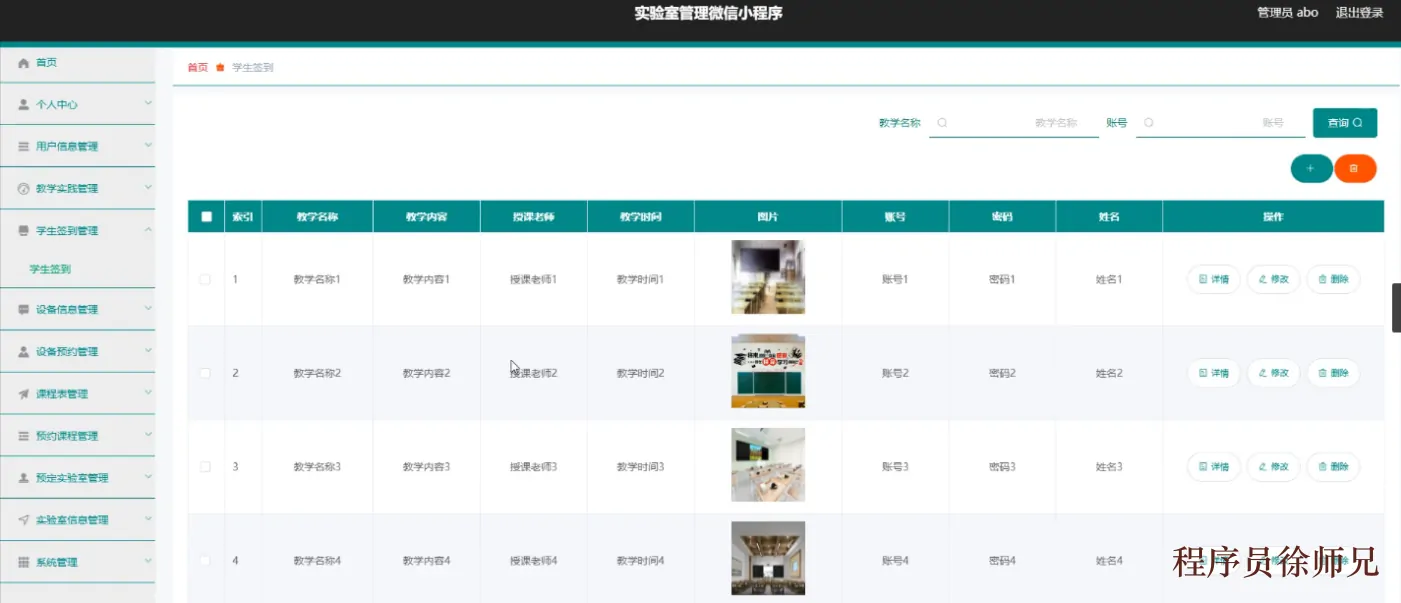1401x603 pixels.
Task: Click 删除 button for row 1
Action: pos(1334,280)
